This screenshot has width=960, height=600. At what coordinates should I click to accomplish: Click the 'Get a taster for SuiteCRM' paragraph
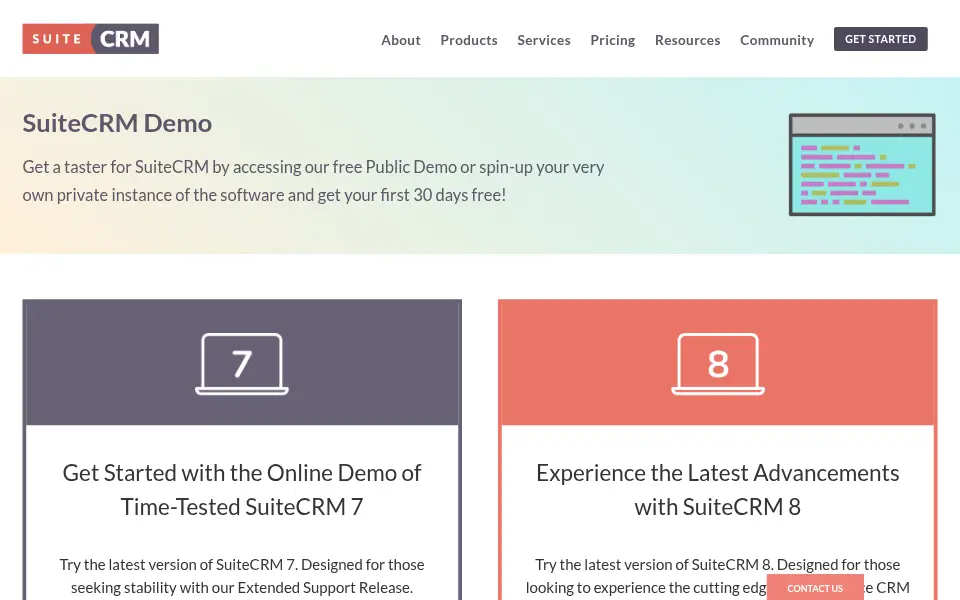[x=313, y=181]
